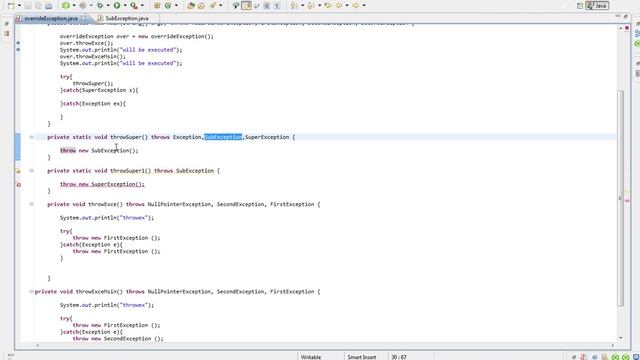Open the New Java Class dropdown arrow

tap(176, 6)
